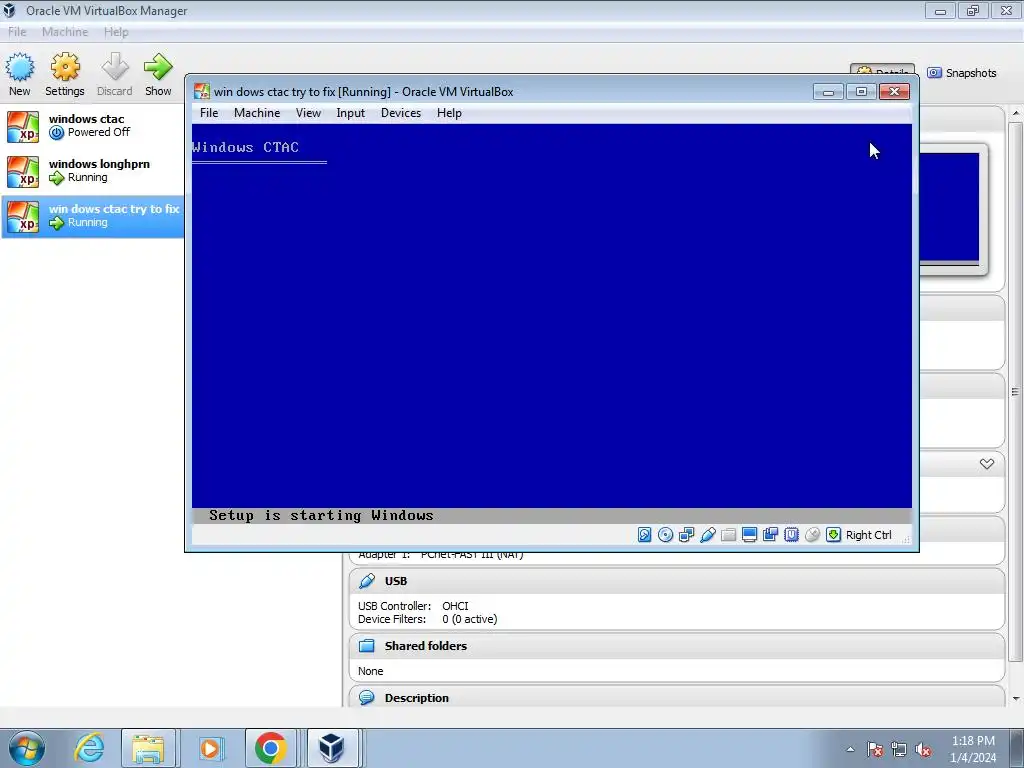
Task: Click the display monitor status icon
Action: pos(749,535)
